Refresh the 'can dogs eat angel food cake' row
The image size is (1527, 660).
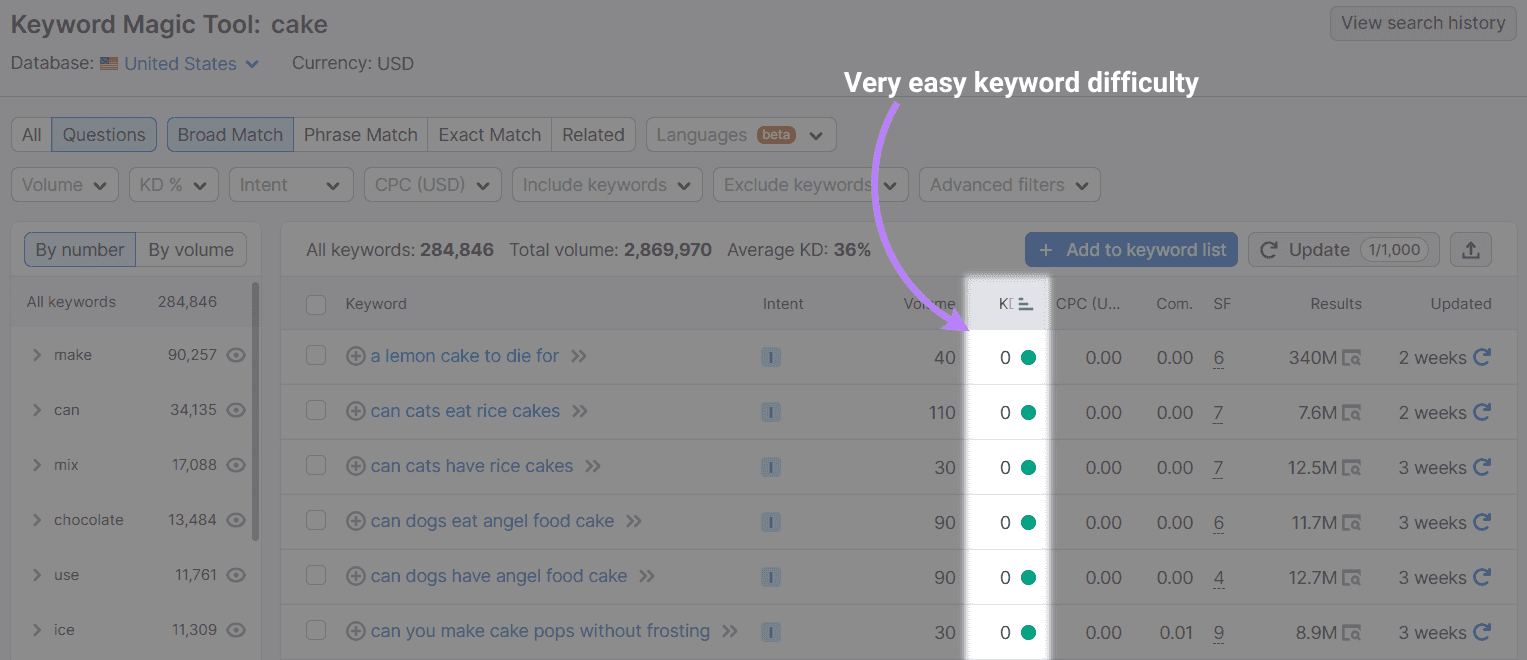pyautogui.click(x=1482, y=522)
